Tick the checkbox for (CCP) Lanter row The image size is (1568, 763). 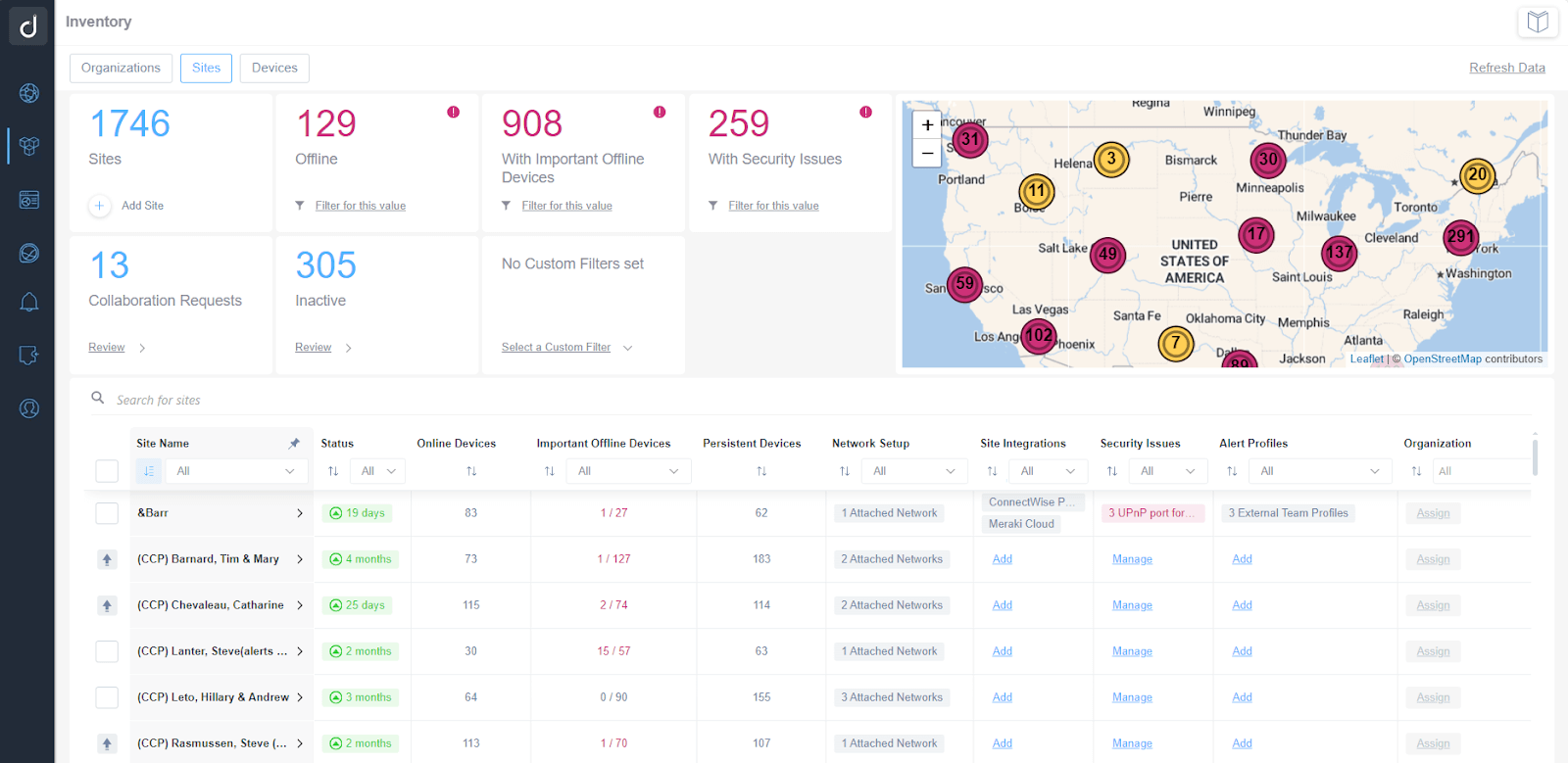[x=107, y=651]
